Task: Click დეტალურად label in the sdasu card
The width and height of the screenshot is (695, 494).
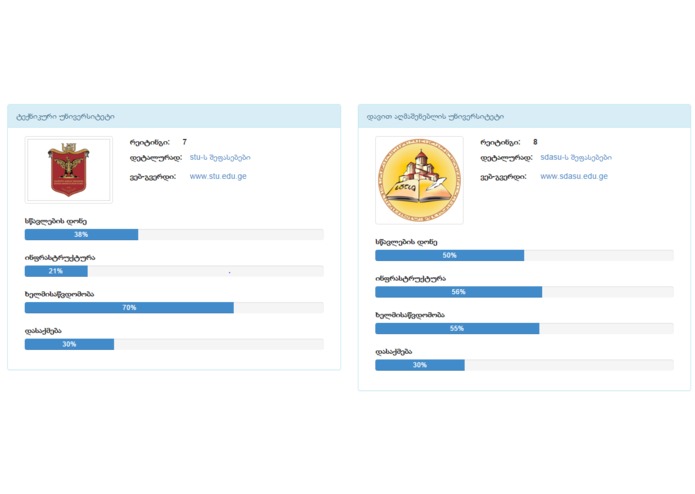Action: click(506, 158)
